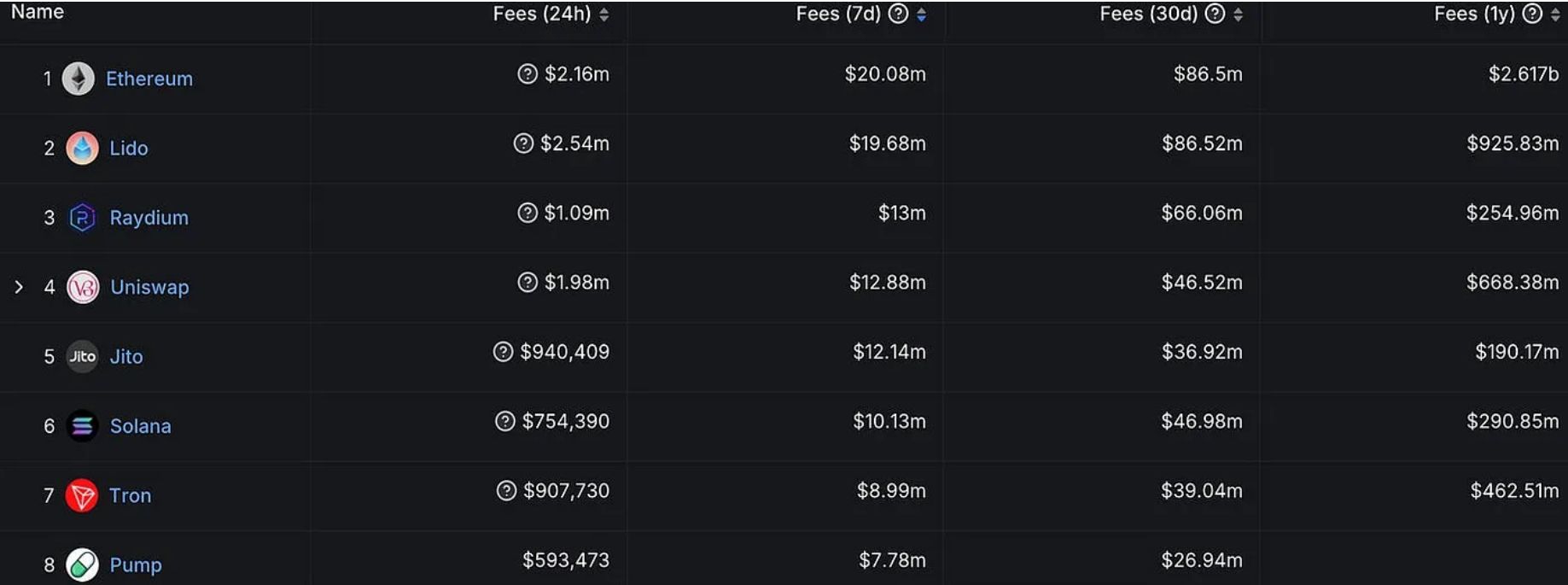This screenshot has width=1568, height=585.
Task: Click the Uniswap V3 logo icon
Action: (x=83, y=287)
